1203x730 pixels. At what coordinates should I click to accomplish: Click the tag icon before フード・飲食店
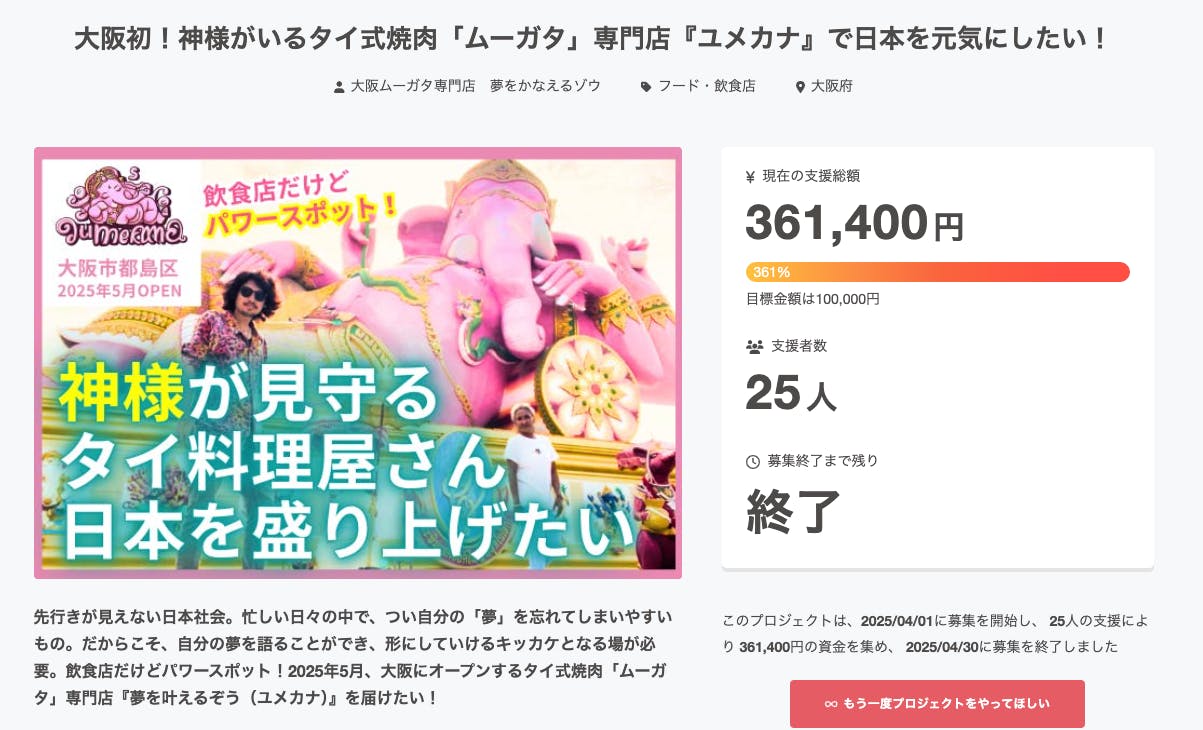[x=646, y=87]
